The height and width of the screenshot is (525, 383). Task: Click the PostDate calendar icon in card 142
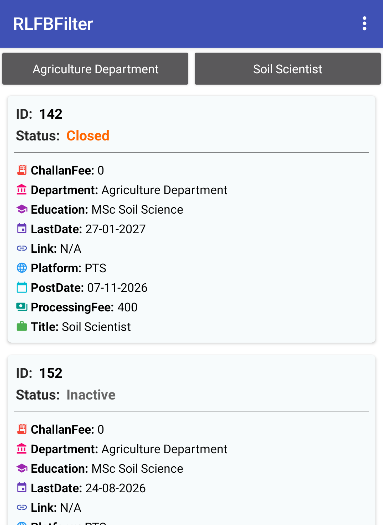point(22,288)
